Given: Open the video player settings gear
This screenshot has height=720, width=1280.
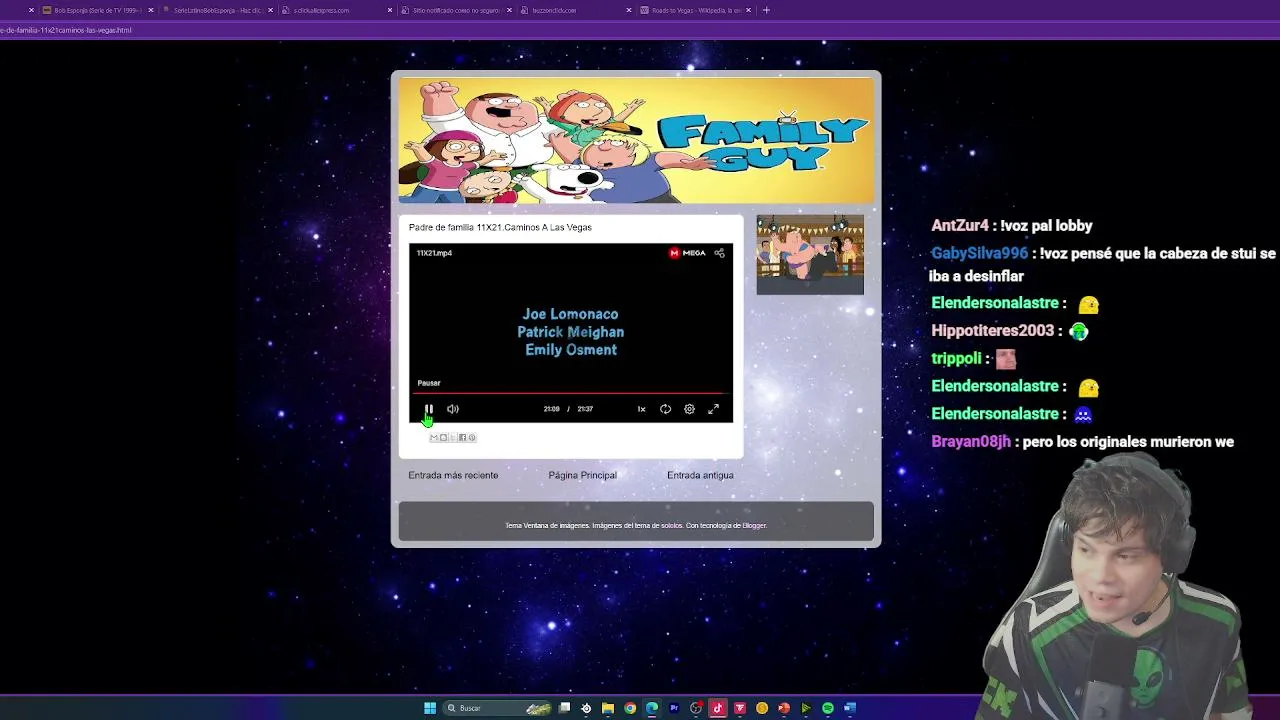Looking at the screenshot, I should point(689,409).
